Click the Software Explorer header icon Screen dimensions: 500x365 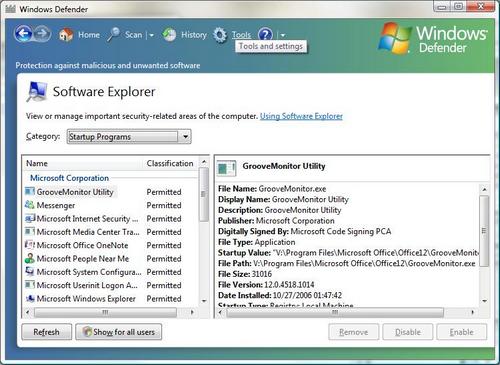pyautogui.click(x=37, y=91)
